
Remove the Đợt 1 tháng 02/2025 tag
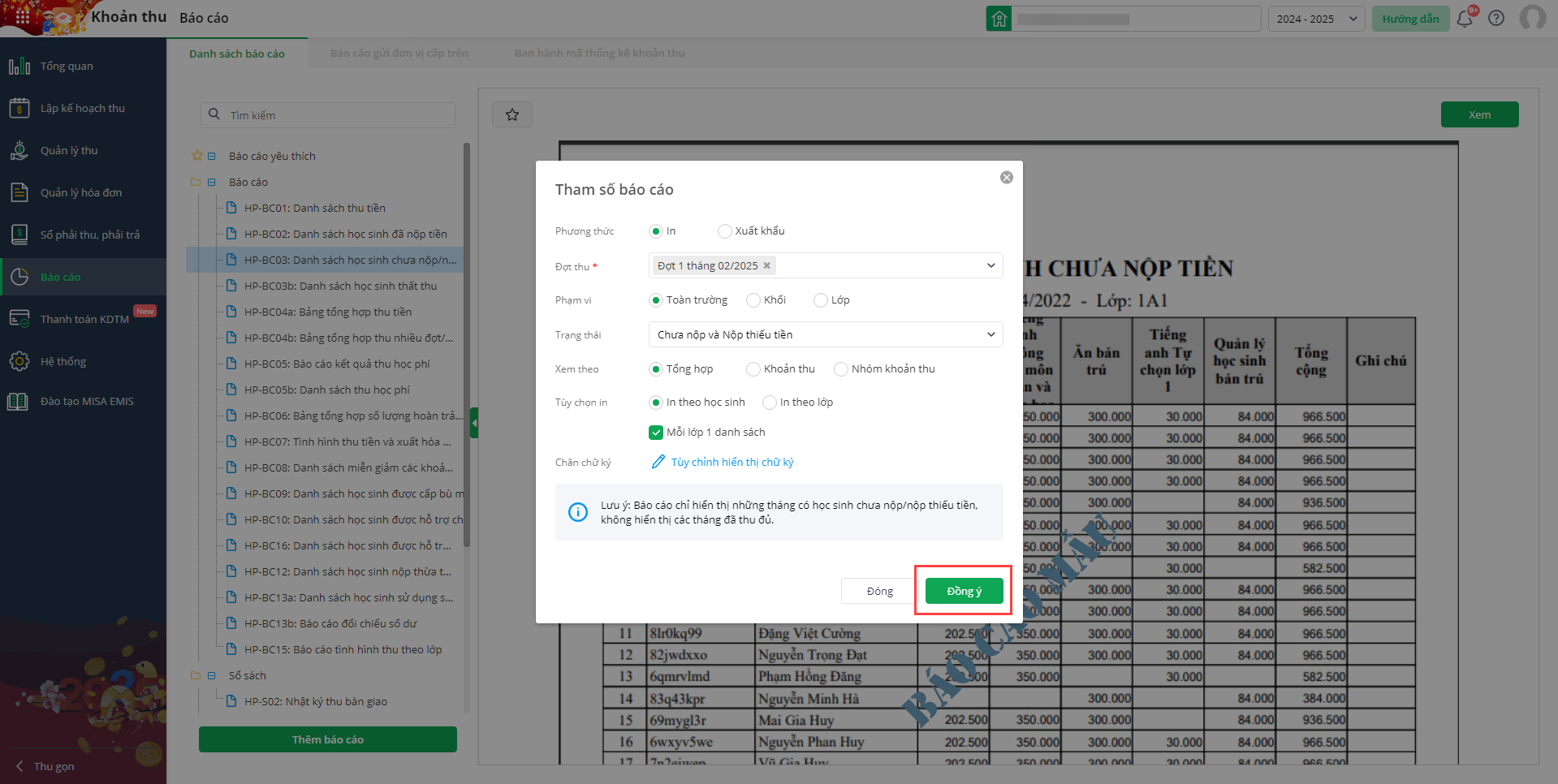pyautogui.click(x=766, y=265)
